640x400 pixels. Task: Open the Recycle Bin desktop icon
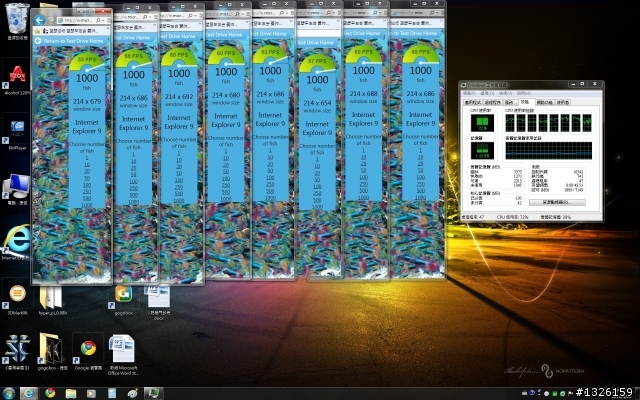coord(17,20)
